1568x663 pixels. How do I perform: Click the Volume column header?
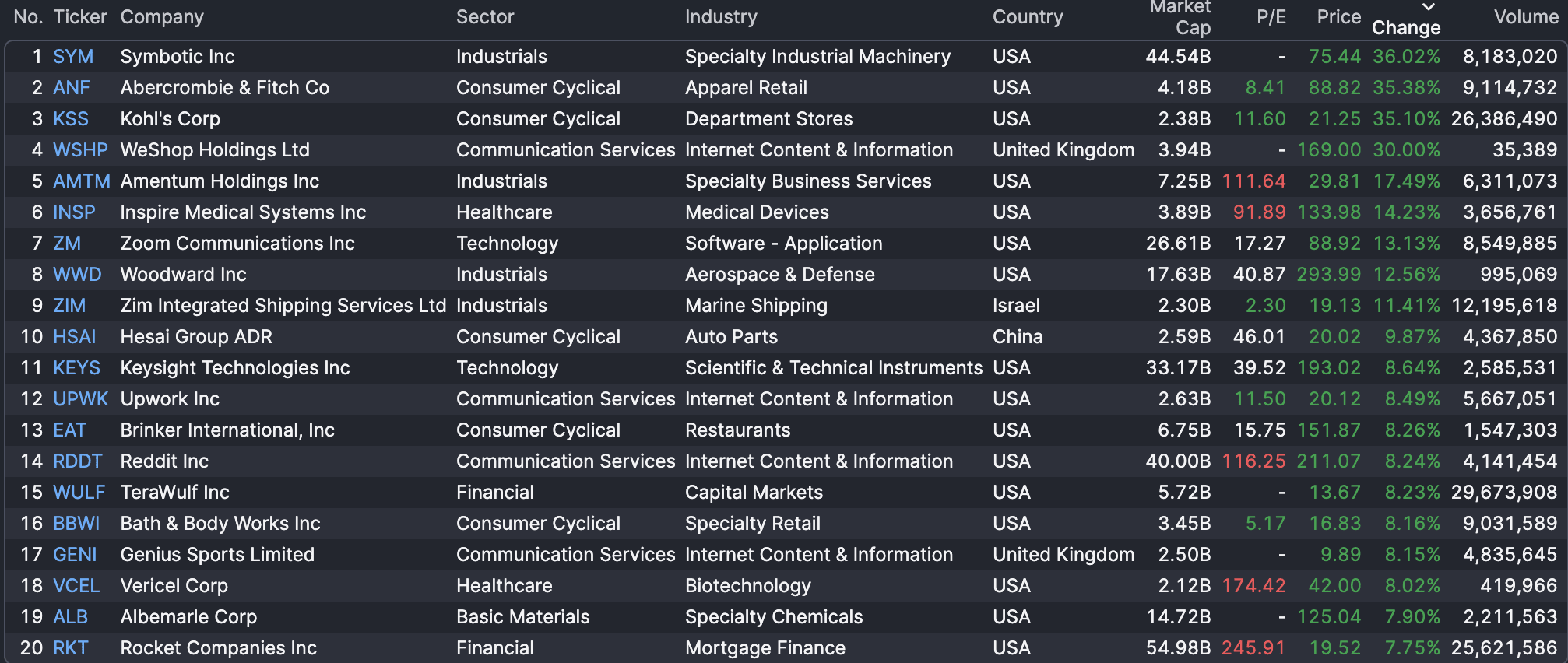point(1525,17)
